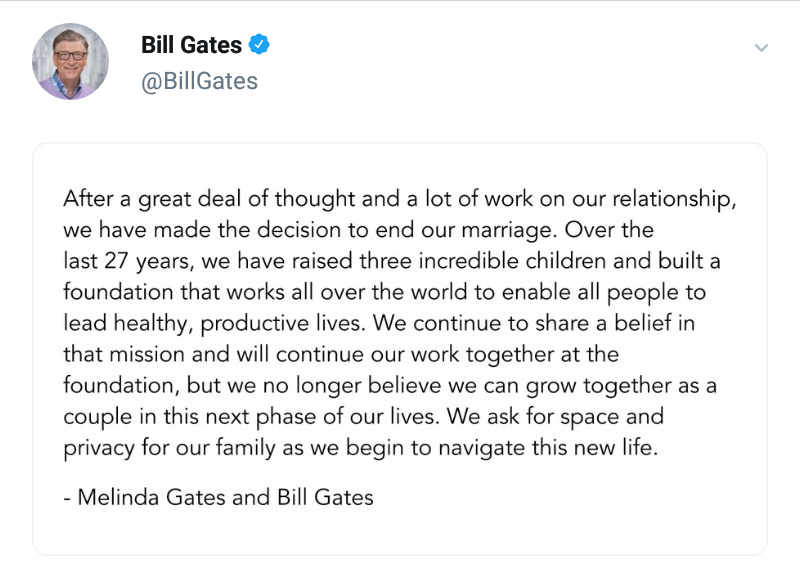800x572 pixels.
Task: Click the line starting privacy for our family
Action: pyautogui.click(x=361, y=448)
